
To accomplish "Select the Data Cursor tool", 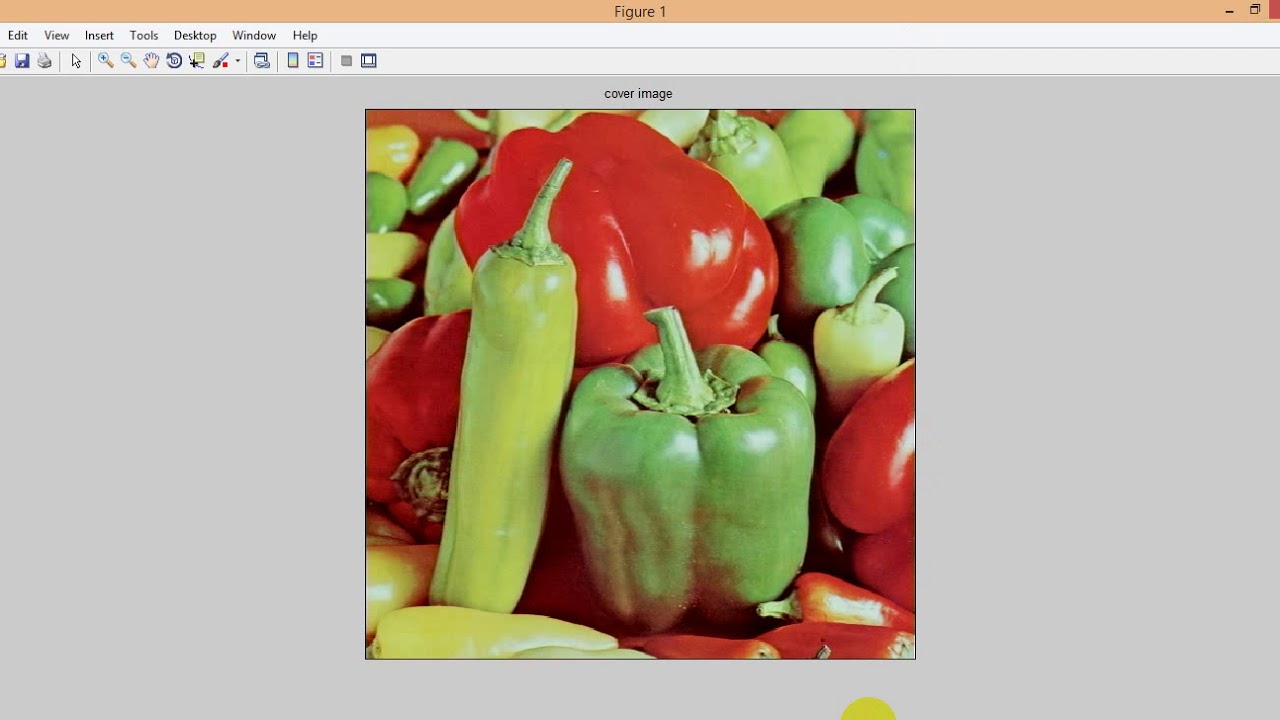I will tap(197, 61).
